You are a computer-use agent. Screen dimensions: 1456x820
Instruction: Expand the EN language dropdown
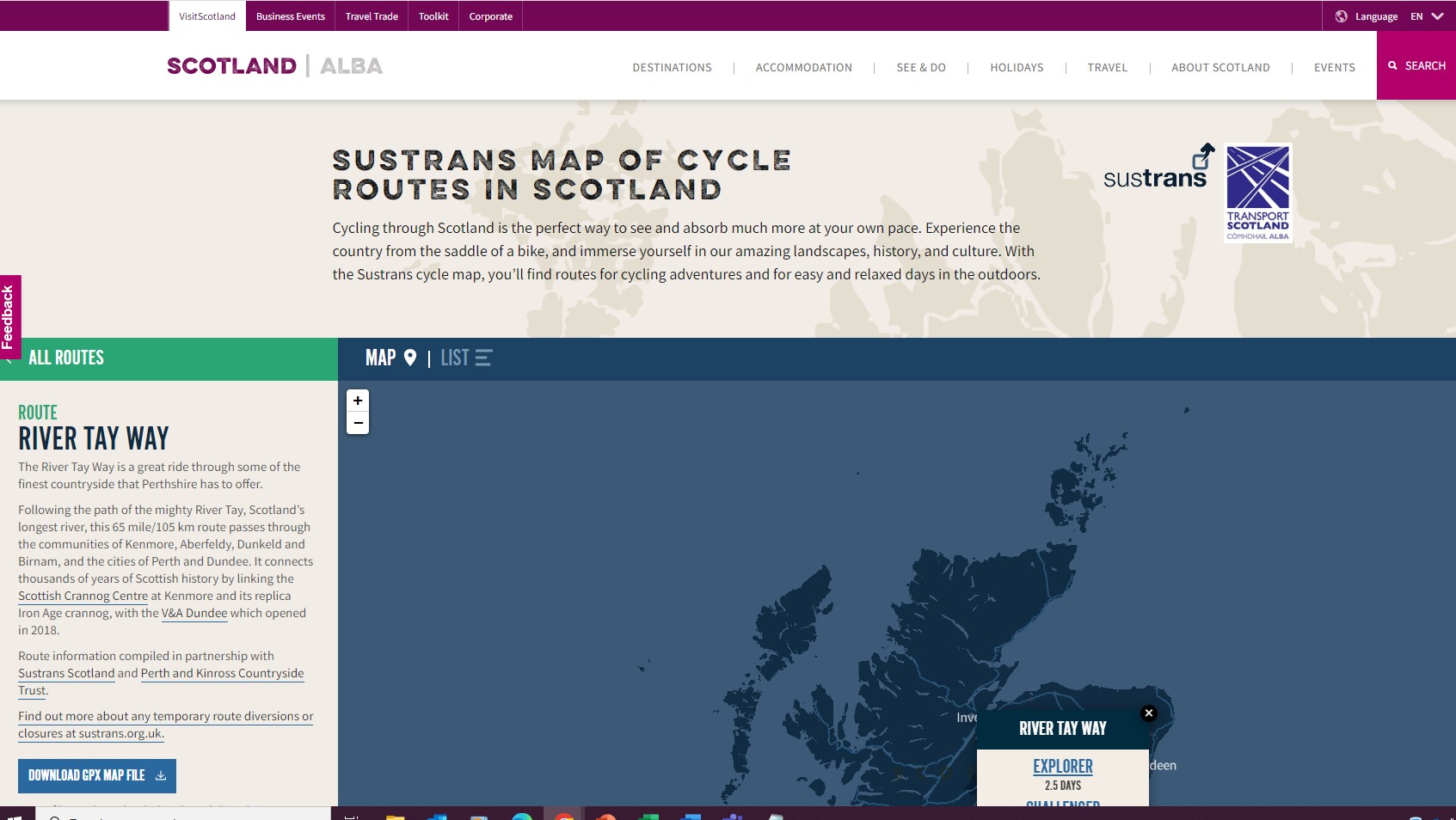[x=1427, y=16]
